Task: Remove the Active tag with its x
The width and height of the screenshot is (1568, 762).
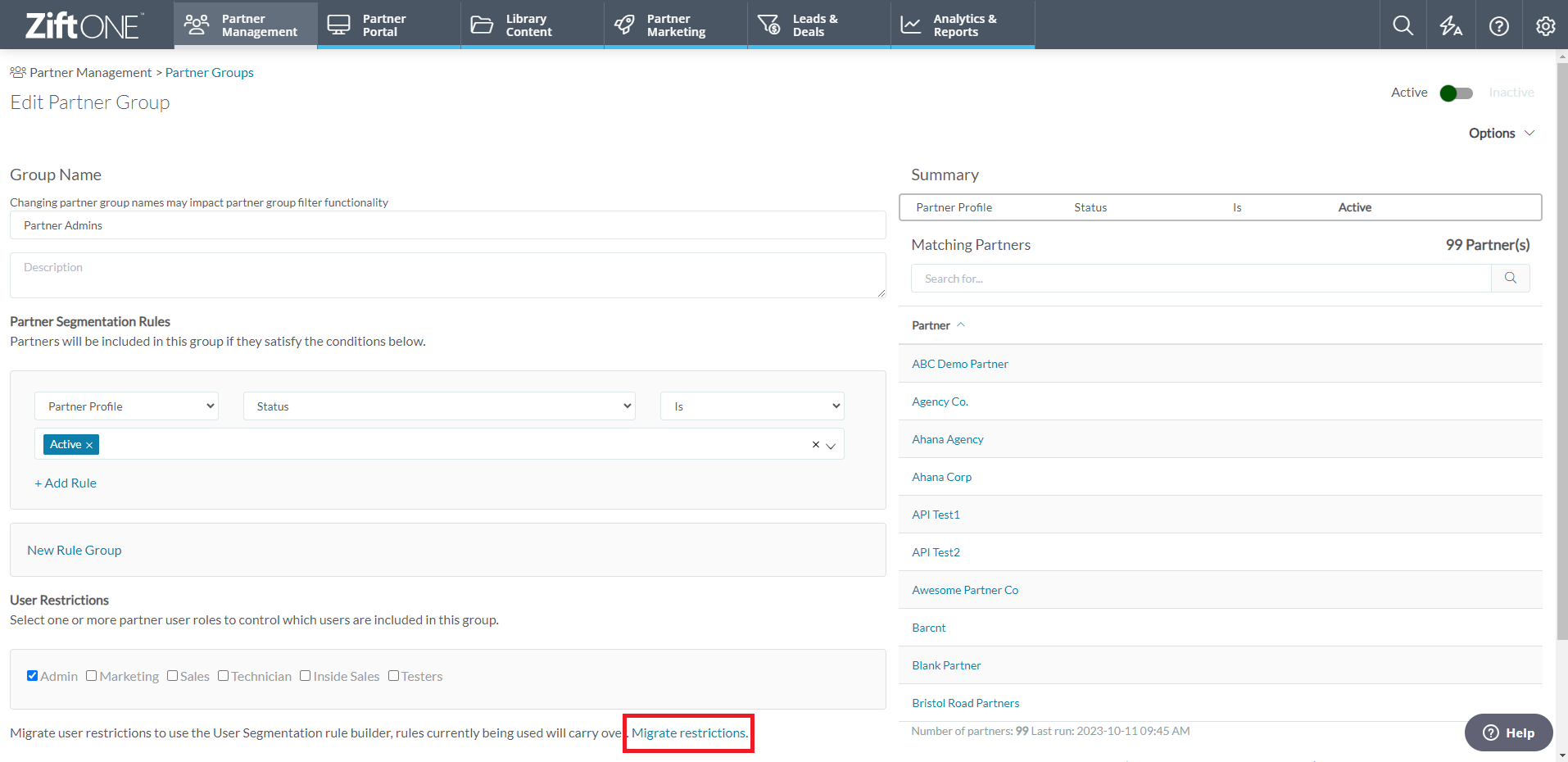Action: click(x=89, y=445)
